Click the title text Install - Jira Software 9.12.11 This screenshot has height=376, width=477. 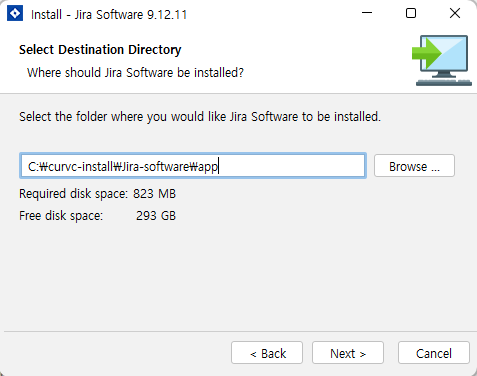109,15
